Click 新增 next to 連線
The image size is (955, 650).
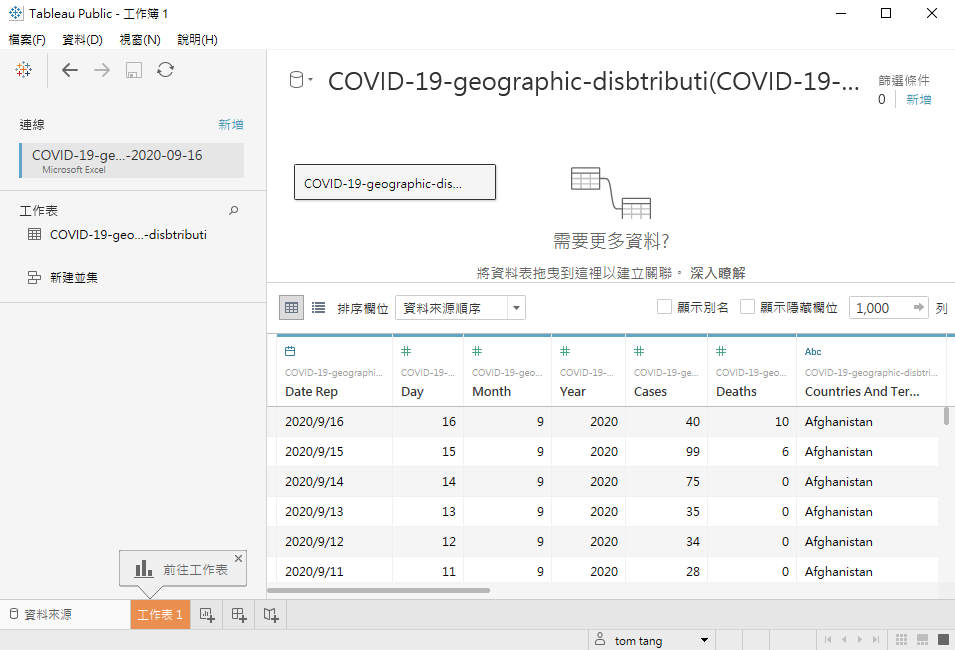tap(231, 124)
